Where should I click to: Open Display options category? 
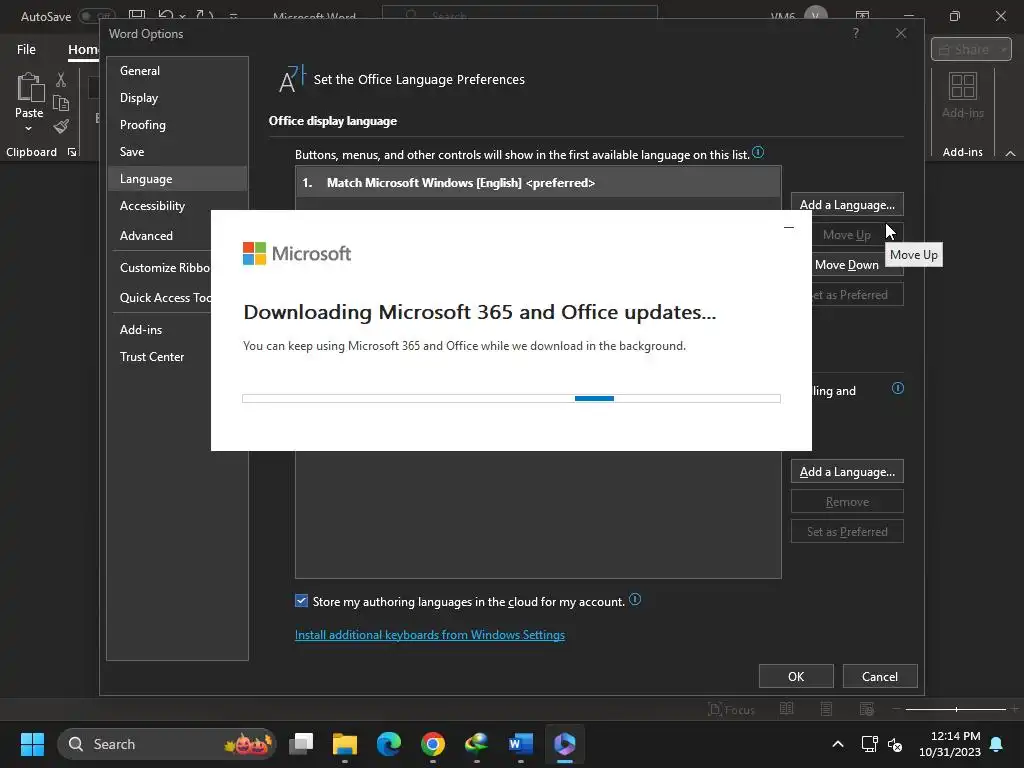178,98
